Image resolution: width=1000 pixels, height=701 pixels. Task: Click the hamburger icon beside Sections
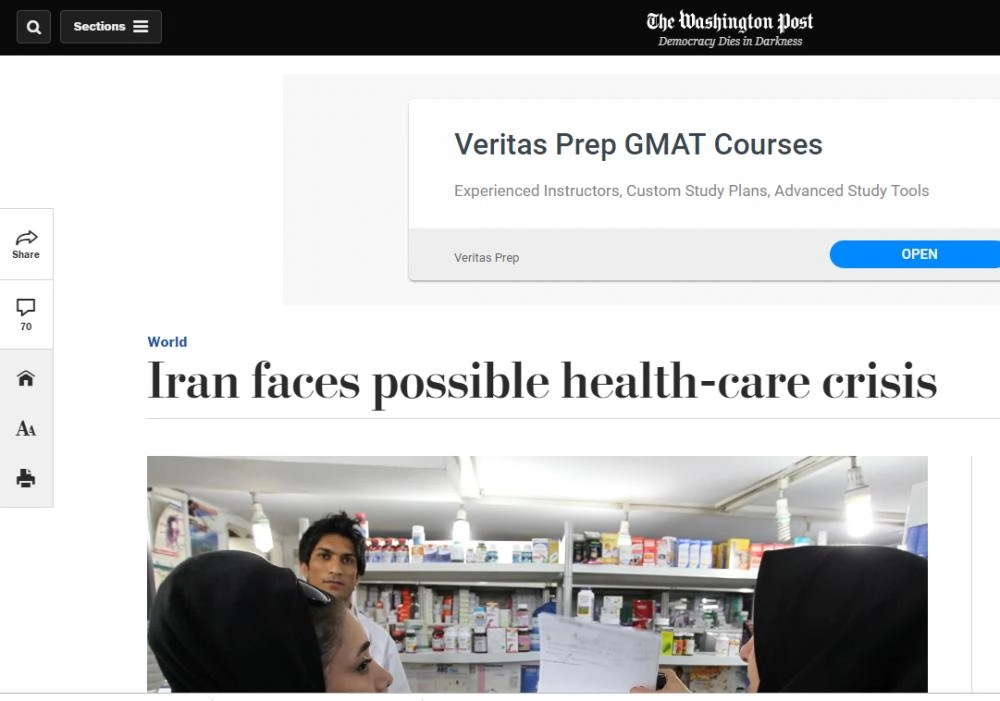tap(141, 27)
